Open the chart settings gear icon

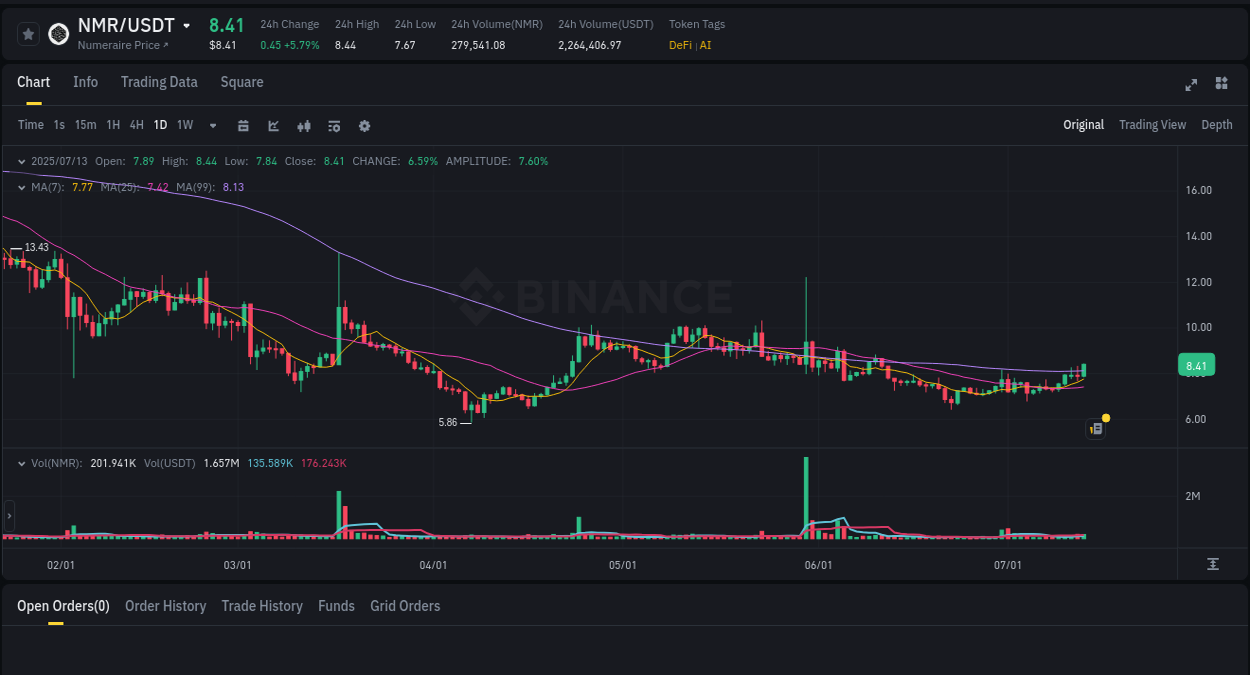tap(364, 126)
